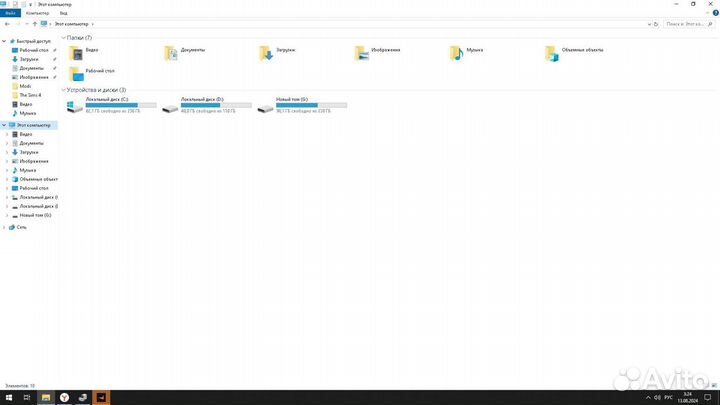Click the Help question mark icon
720x405 pixels.
coord(715,13)
